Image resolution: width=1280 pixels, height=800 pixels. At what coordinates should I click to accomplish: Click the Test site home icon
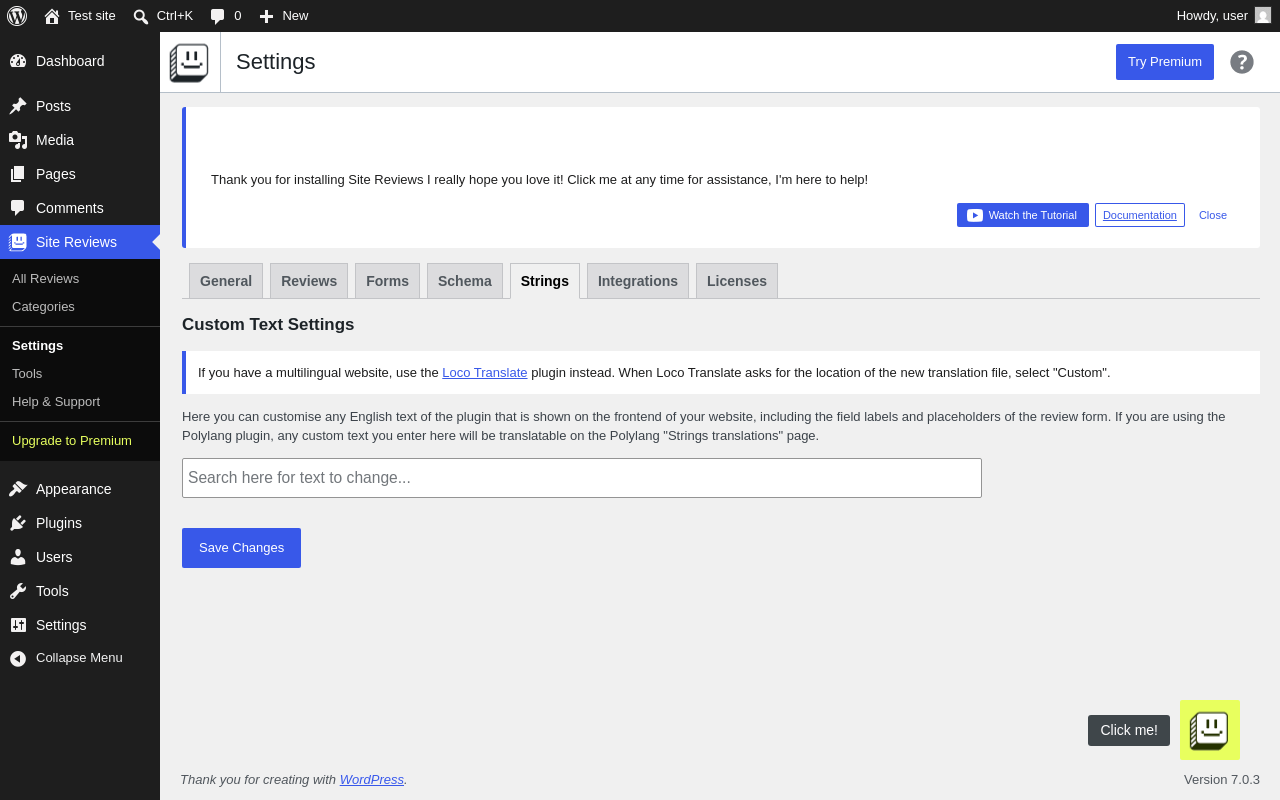coord(52,16)
